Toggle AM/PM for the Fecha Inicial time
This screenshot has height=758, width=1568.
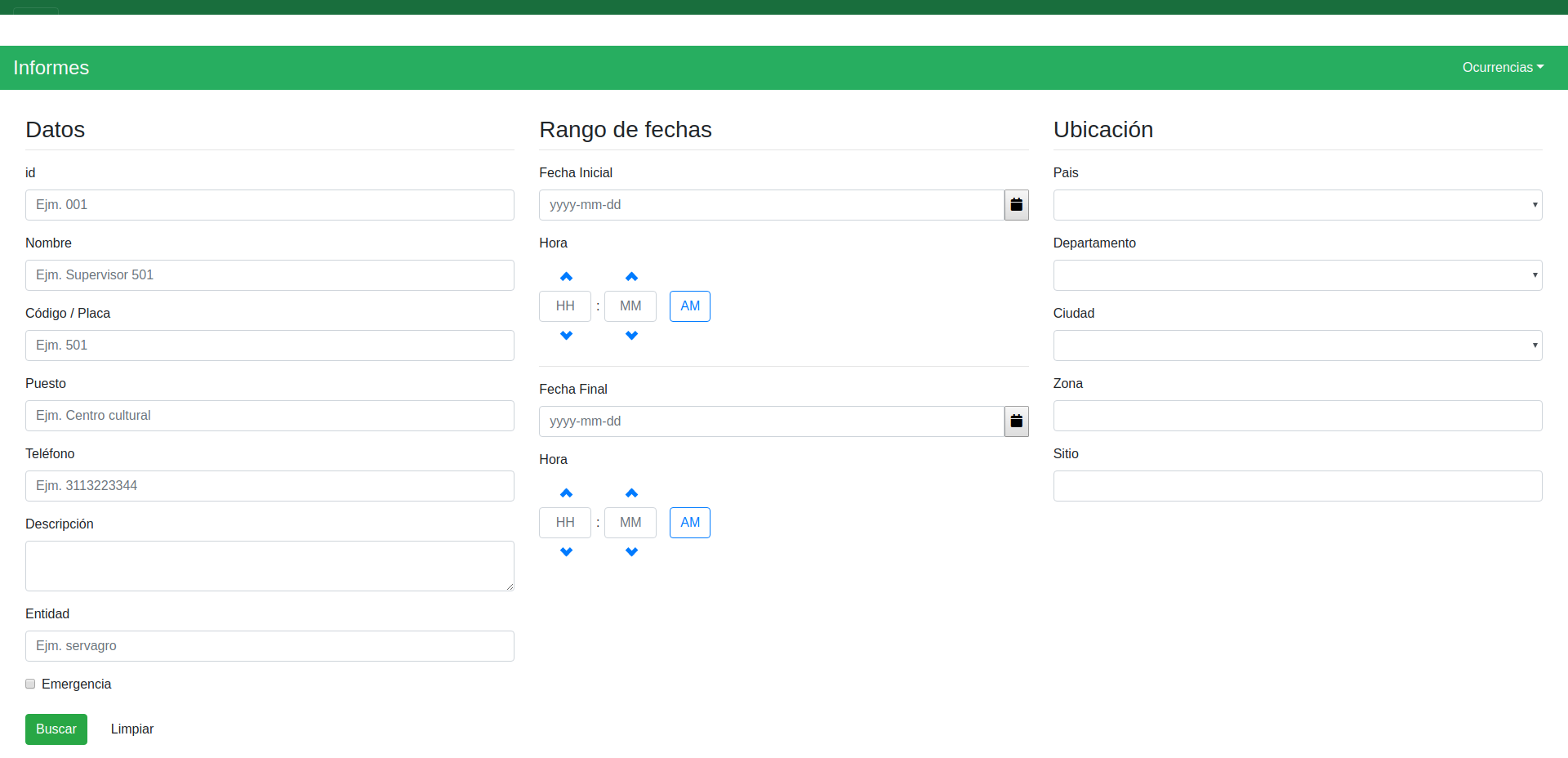pyautogui.click(x=689, y=306)
